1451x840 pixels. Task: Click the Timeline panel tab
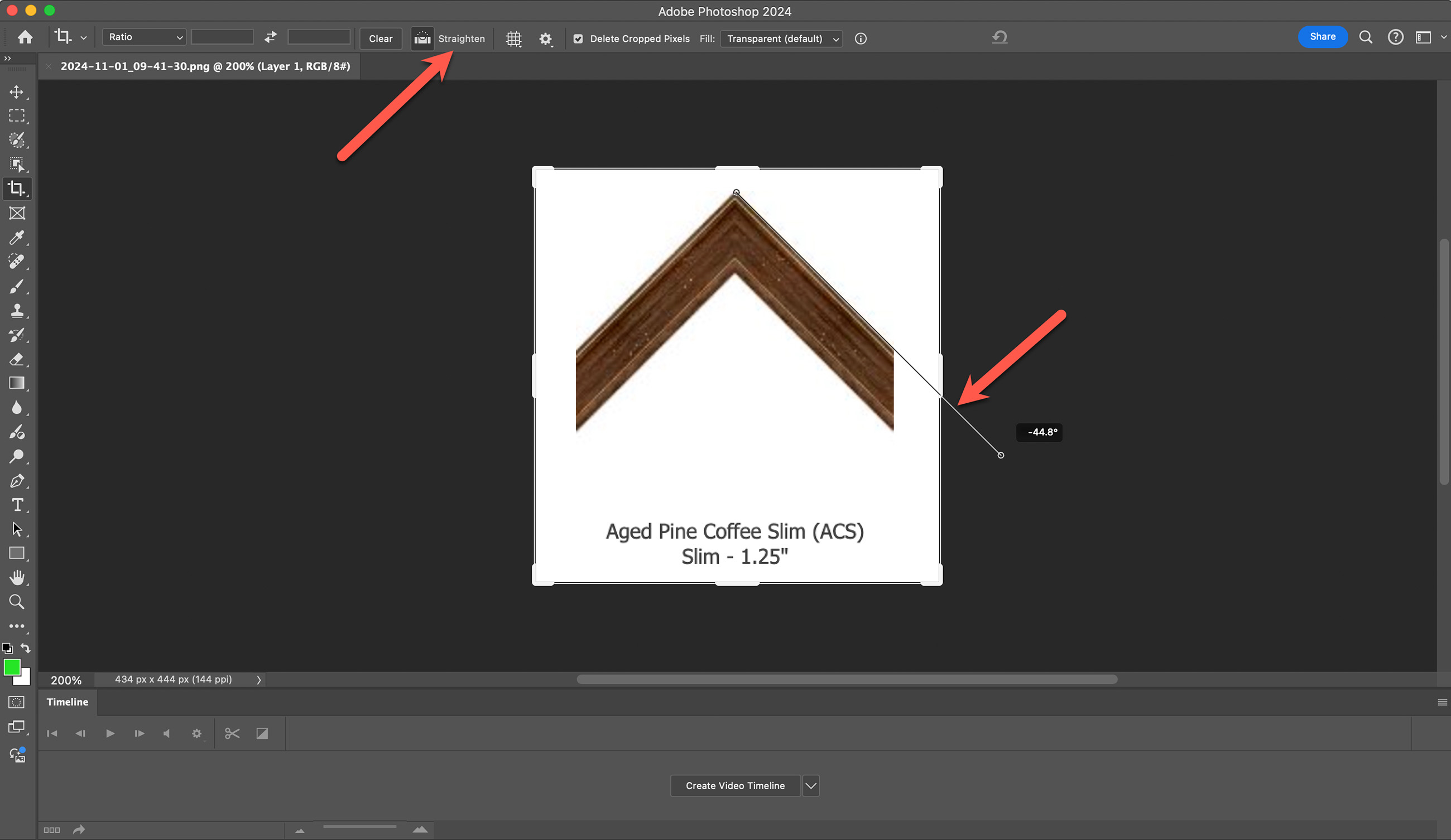(68, 702)
